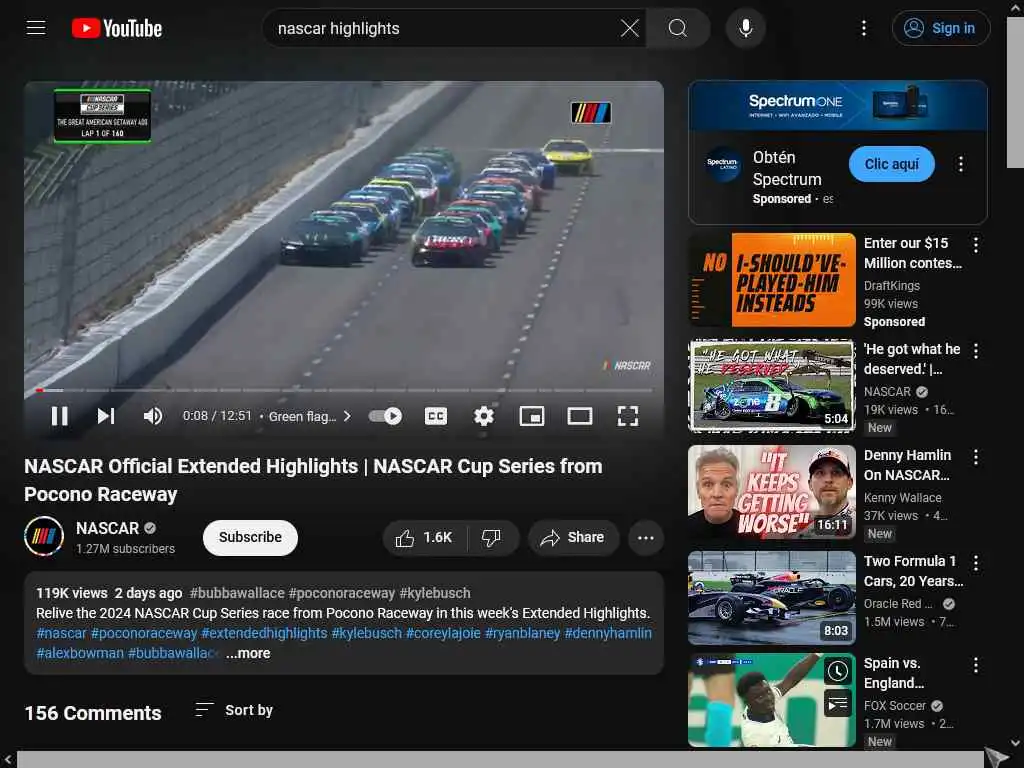Skip to the next video

[x=106, y=416]
